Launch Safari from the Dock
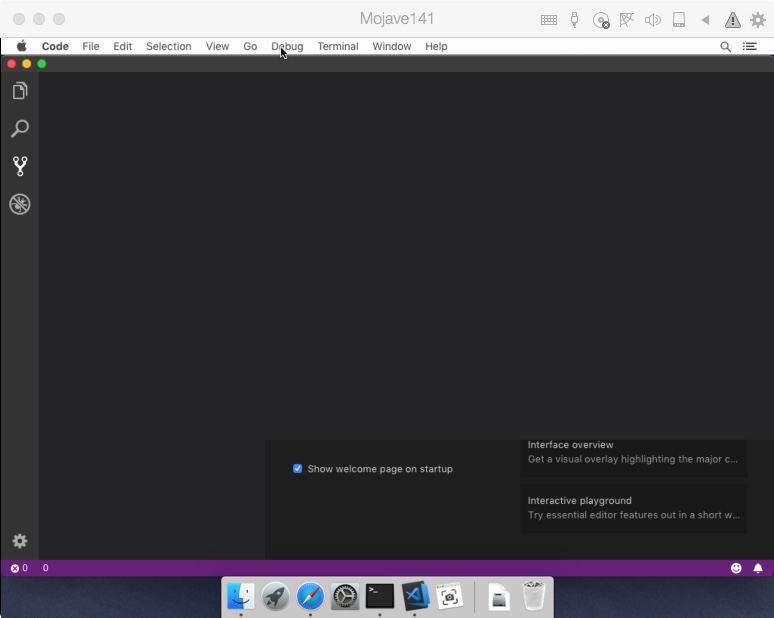The height and width of the screenshot is (618, 774). pyautogui.click(x=310, y=596)
